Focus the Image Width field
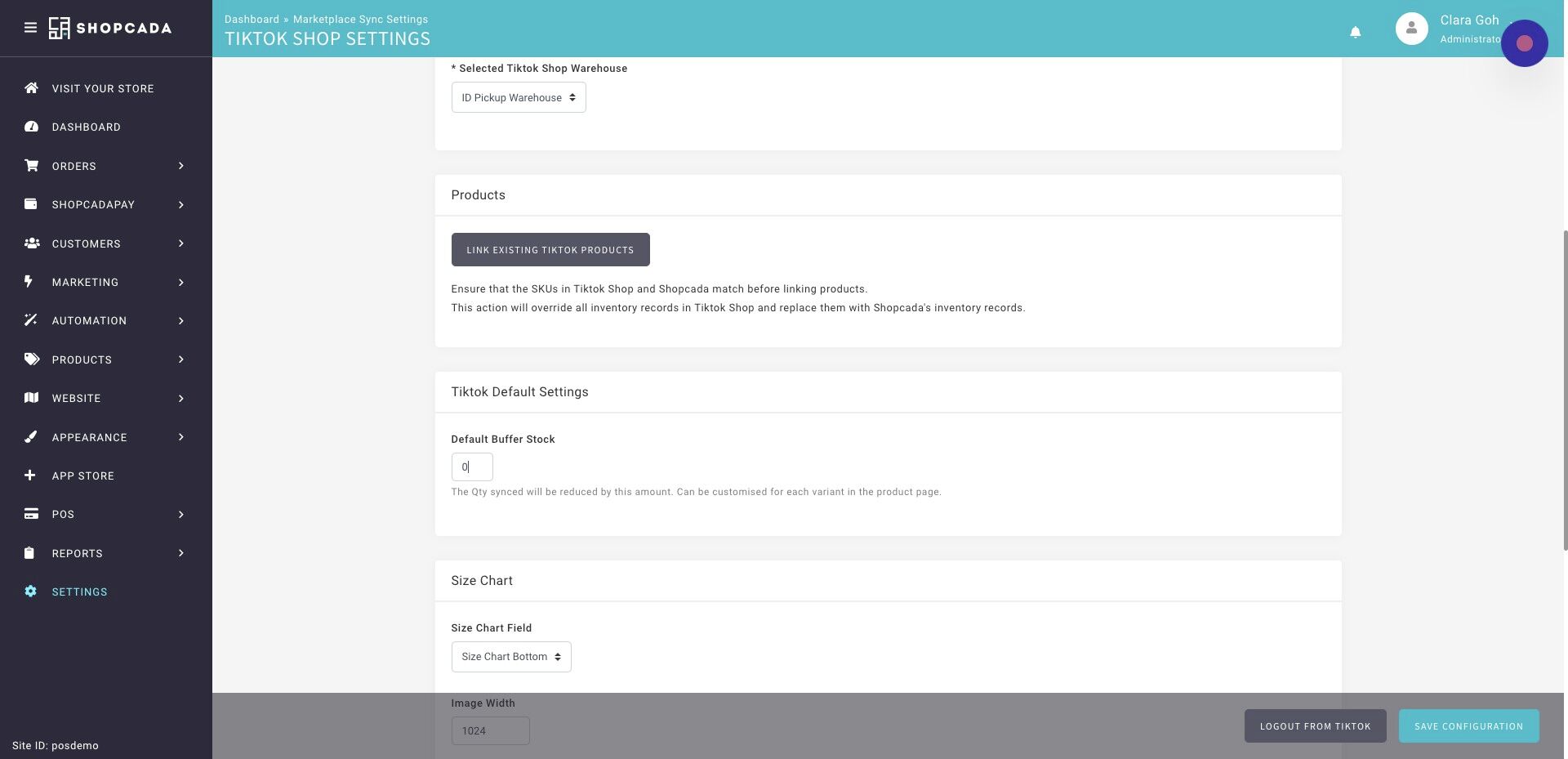 tap(490, 730)
